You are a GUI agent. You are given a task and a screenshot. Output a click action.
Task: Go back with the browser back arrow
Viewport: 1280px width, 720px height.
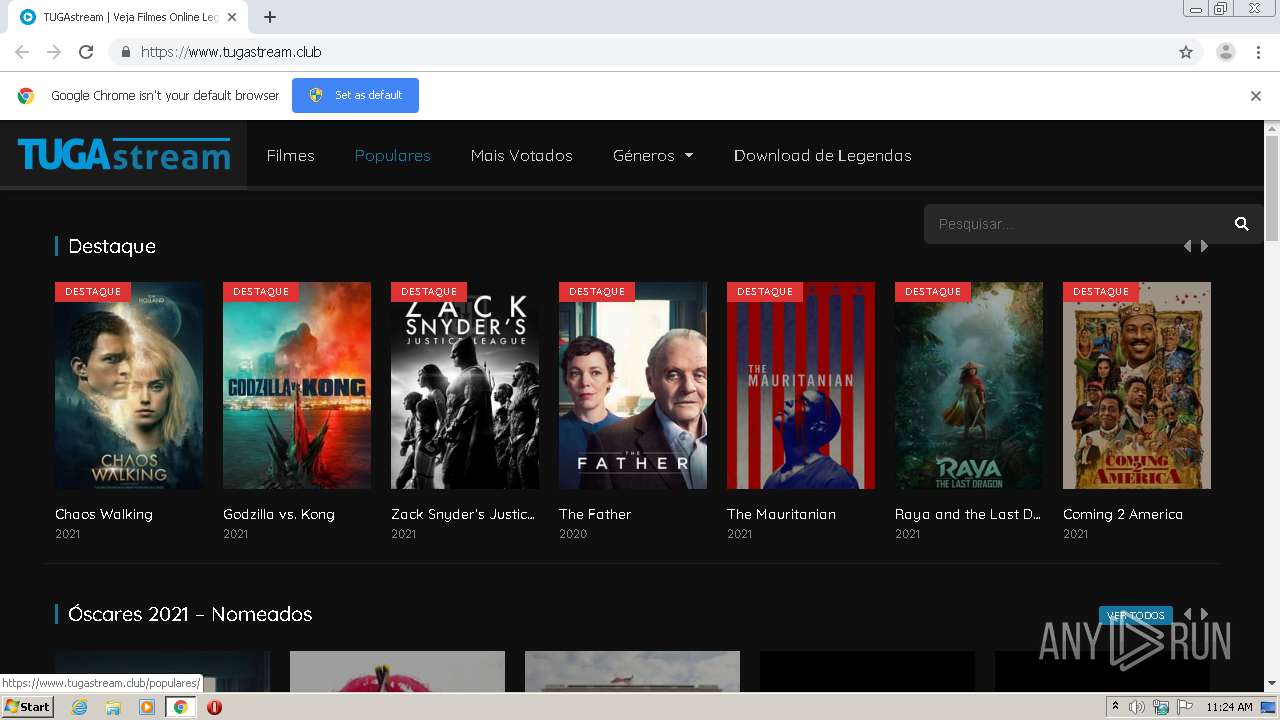[x=22, y=52]
